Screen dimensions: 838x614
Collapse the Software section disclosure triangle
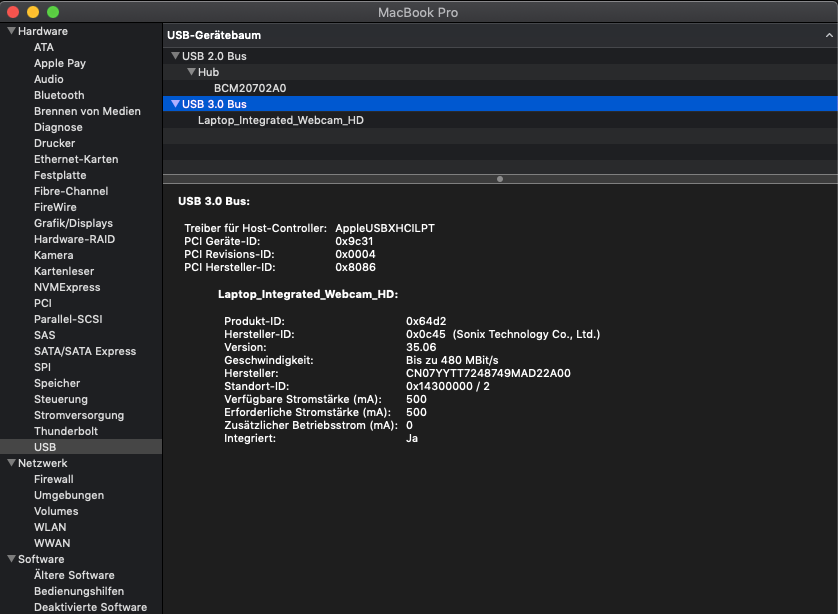(x=10, y=559)
